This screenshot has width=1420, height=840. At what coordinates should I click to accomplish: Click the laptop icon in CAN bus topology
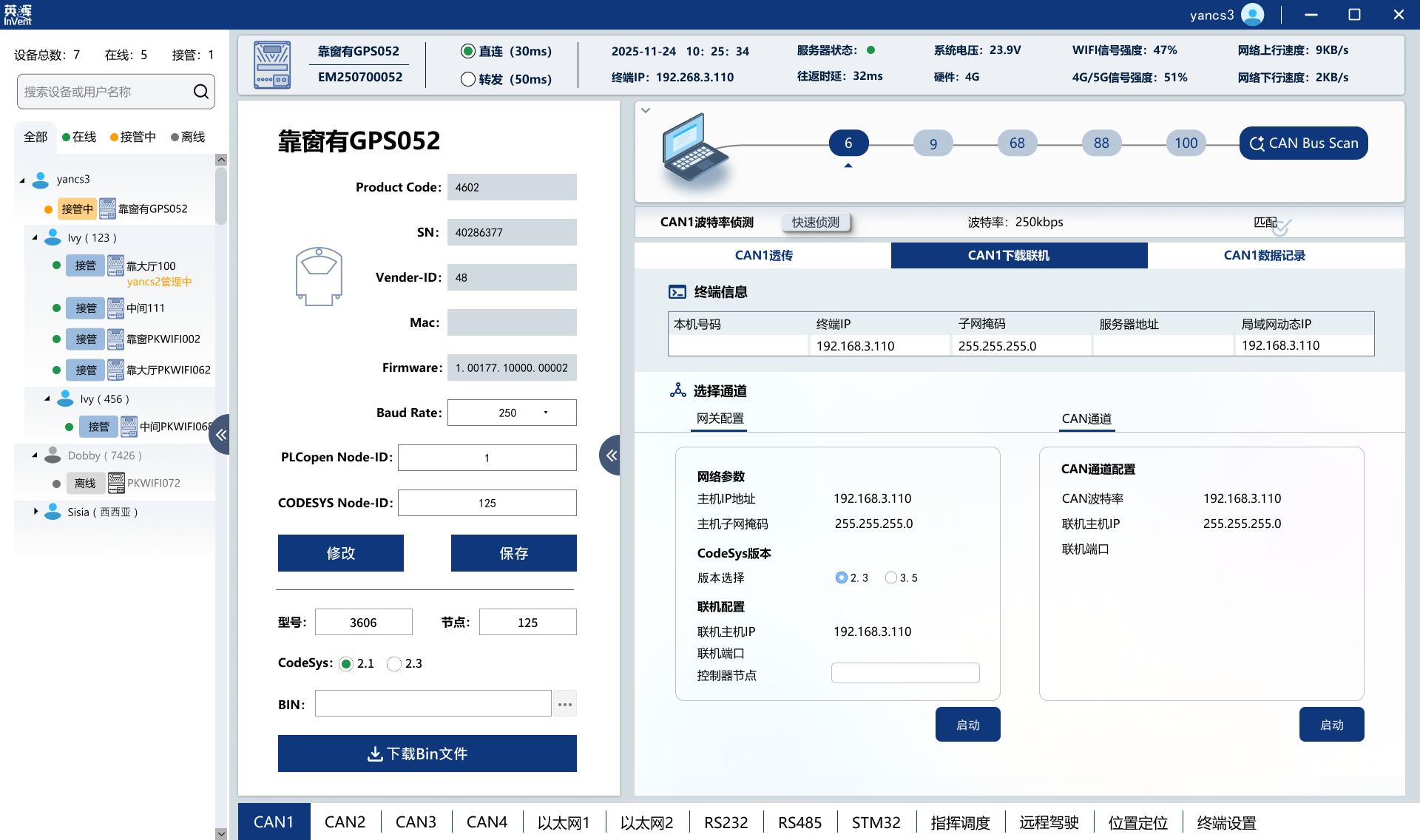694,150
